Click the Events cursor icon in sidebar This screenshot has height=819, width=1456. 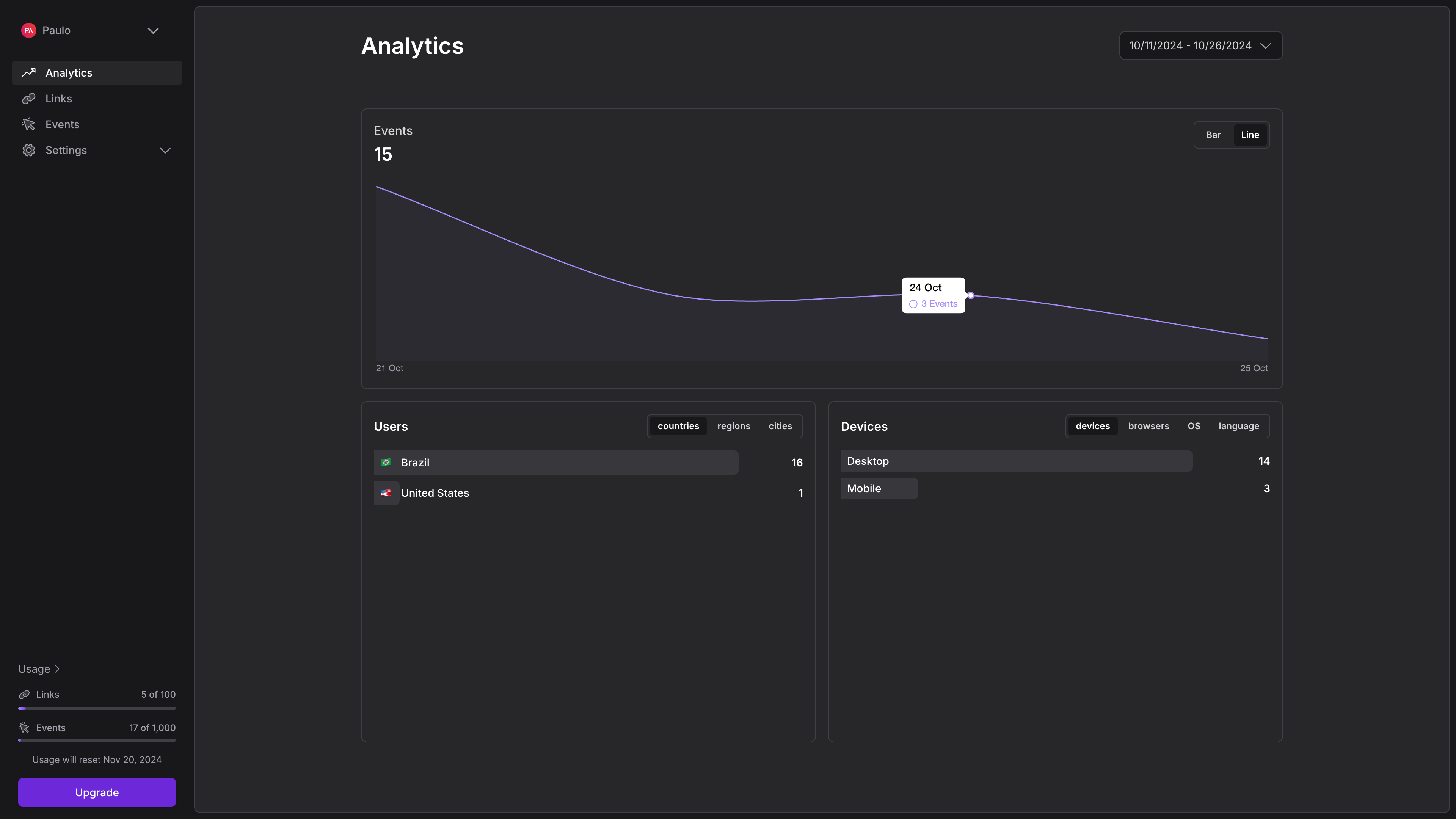coord(29,124)
